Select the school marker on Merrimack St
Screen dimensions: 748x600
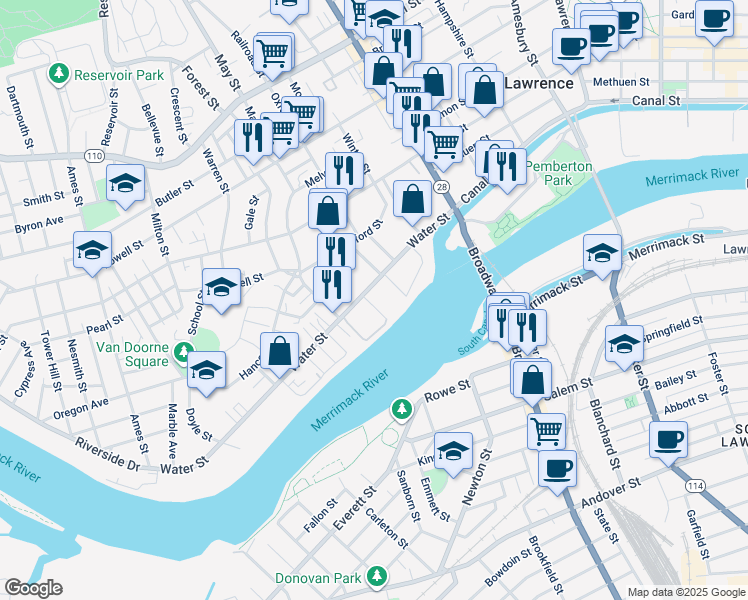(603, 254)
